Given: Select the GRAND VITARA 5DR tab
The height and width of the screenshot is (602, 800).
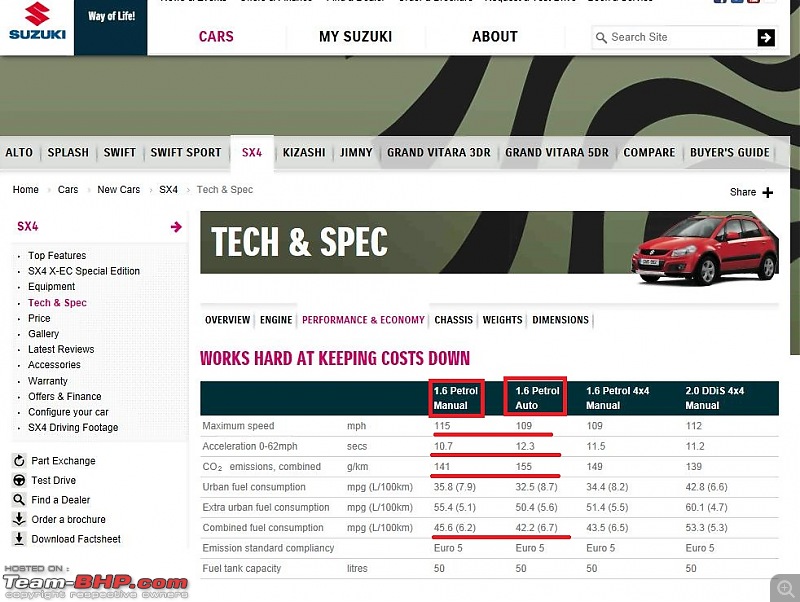Looking at the screenshot, I should pos(557,153).
